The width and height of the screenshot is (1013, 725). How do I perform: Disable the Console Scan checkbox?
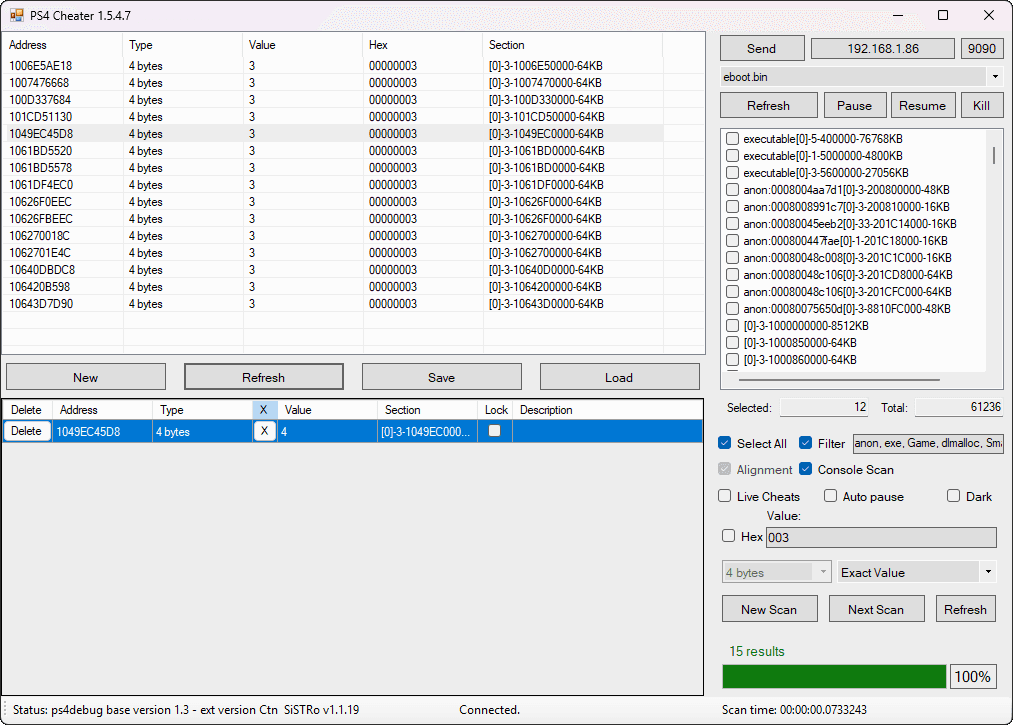[805, 469]
